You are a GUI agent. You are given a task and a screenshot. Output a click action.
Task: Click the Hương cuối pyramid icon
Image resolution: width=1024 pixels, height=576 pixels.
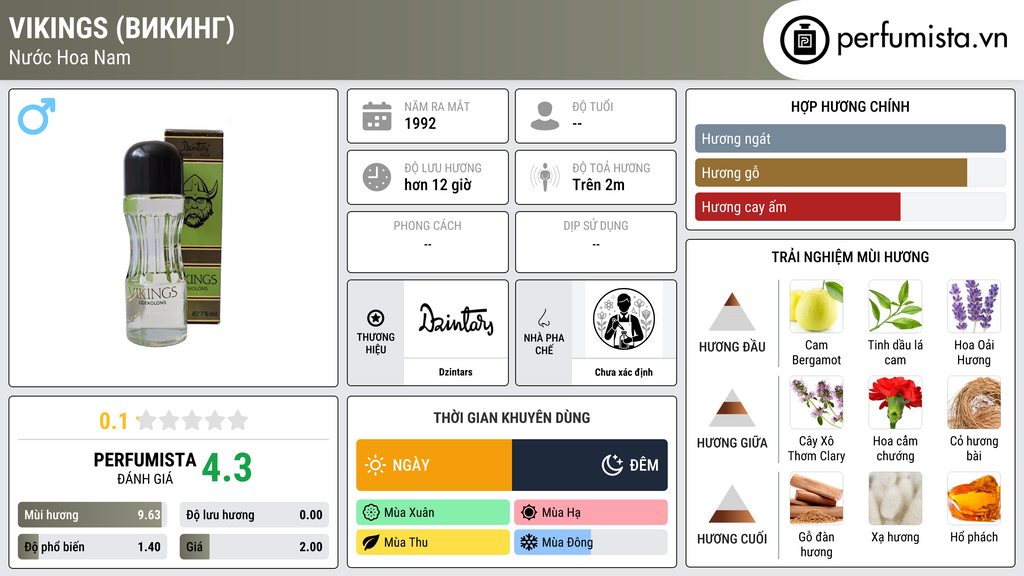[732, 504]
